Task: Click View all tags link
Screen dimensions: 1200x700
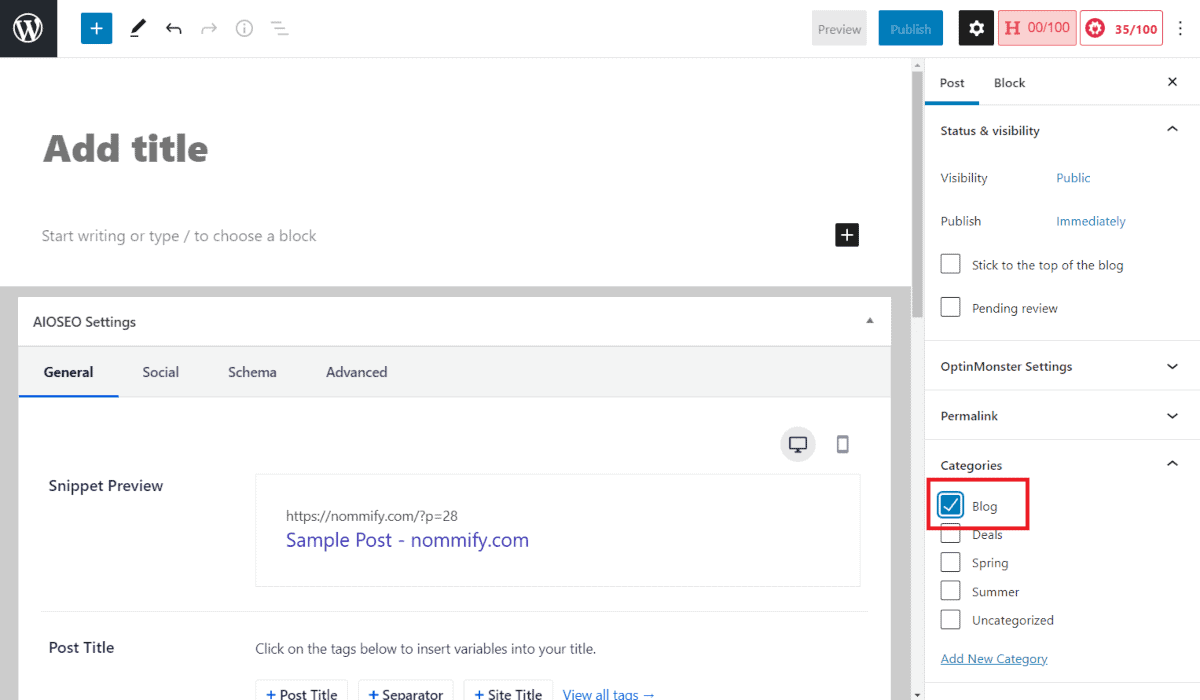Action: (x=609, y=694)
